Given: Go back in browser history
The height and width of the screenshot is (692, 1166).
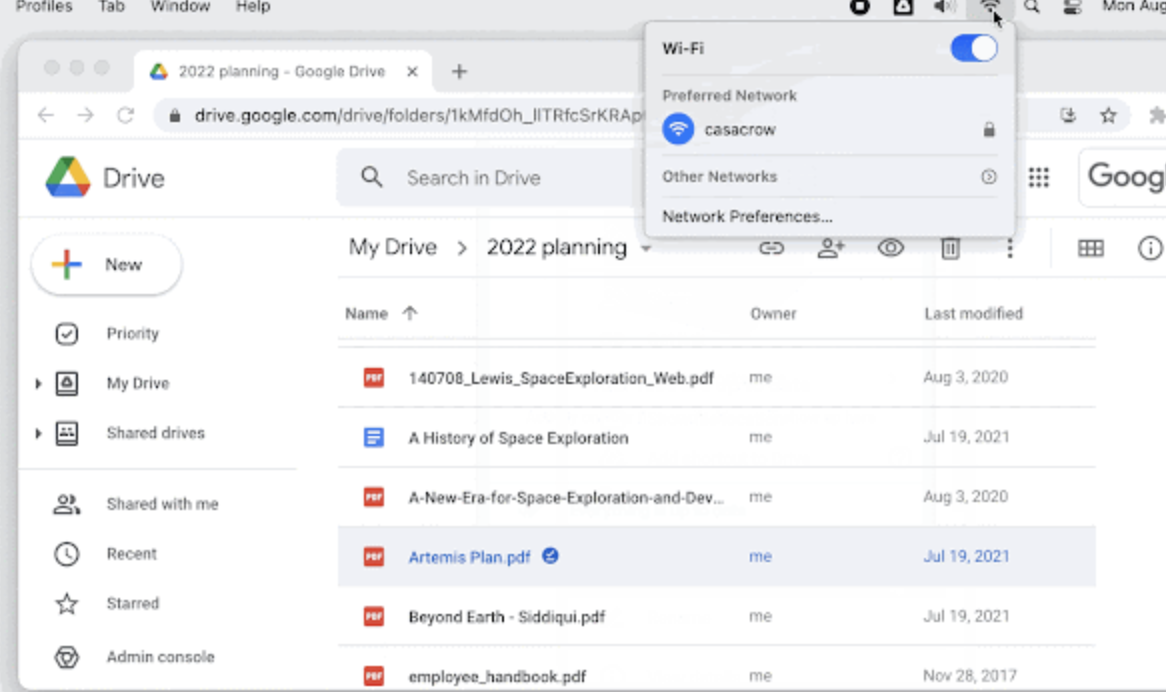Looking at the screenshot, I should click(45, 115).
